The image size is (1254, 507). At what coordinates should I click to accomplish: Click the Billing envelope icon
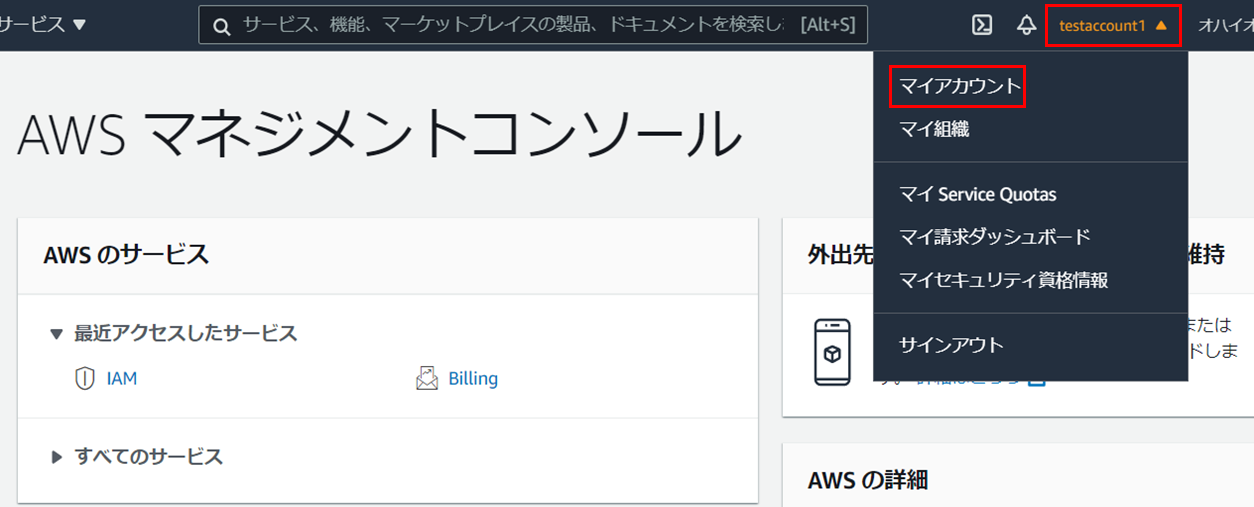click(427, 379)
